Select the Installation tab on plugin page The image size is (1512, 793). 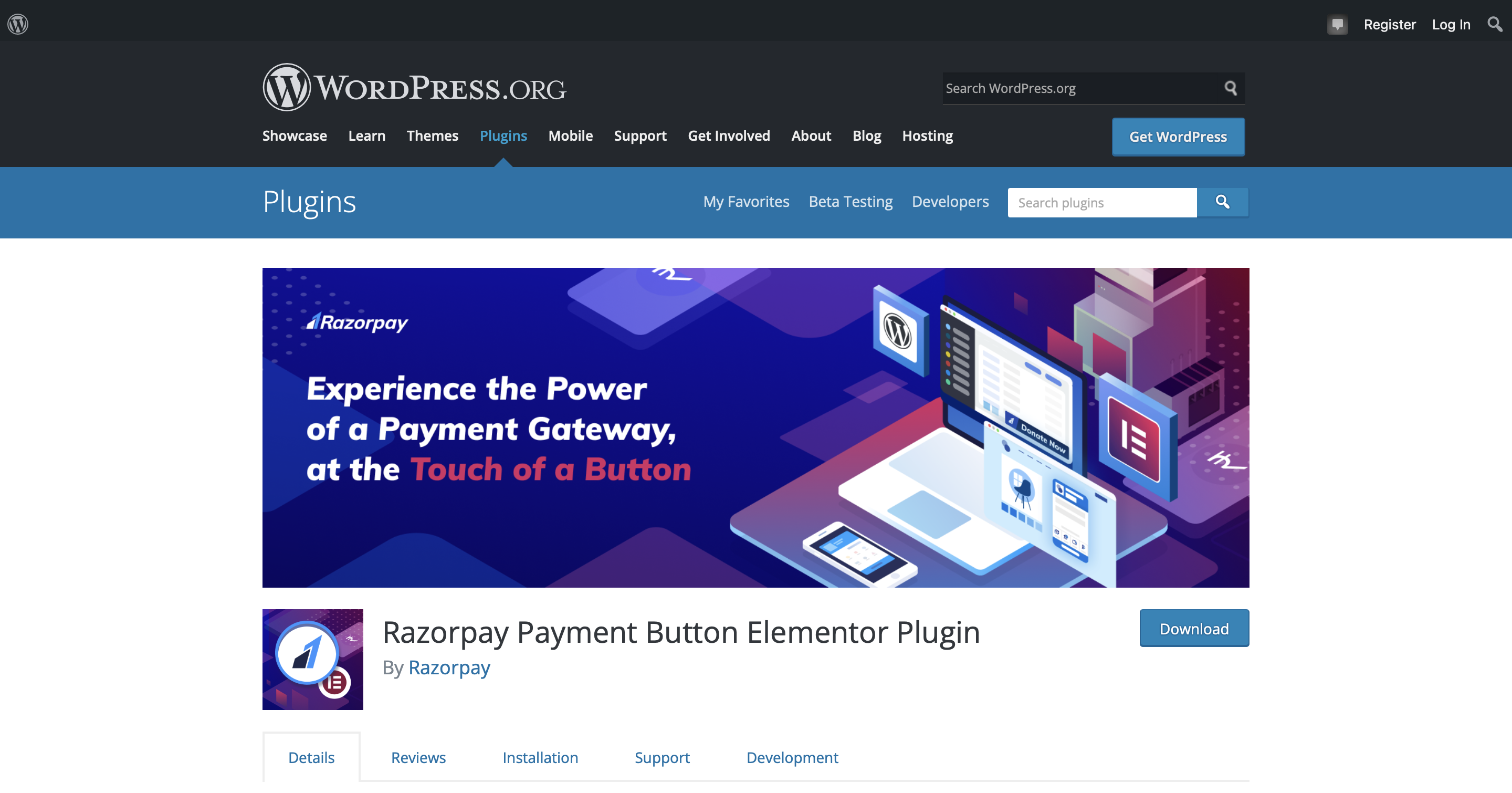click(540, 757)
